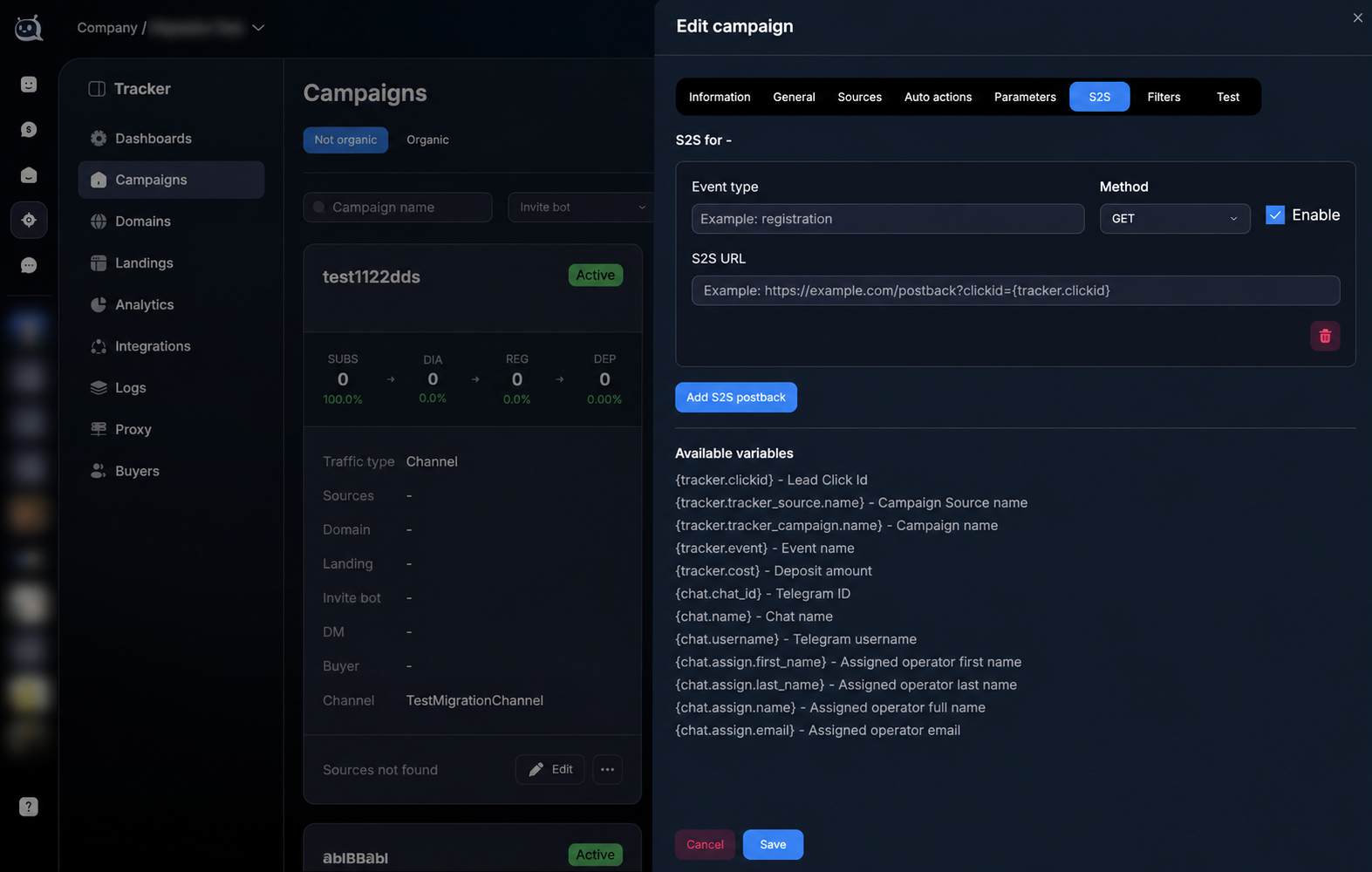Click the Proxy signpost icon
This screenshot has width=1372, height=872.
(99, 429)
